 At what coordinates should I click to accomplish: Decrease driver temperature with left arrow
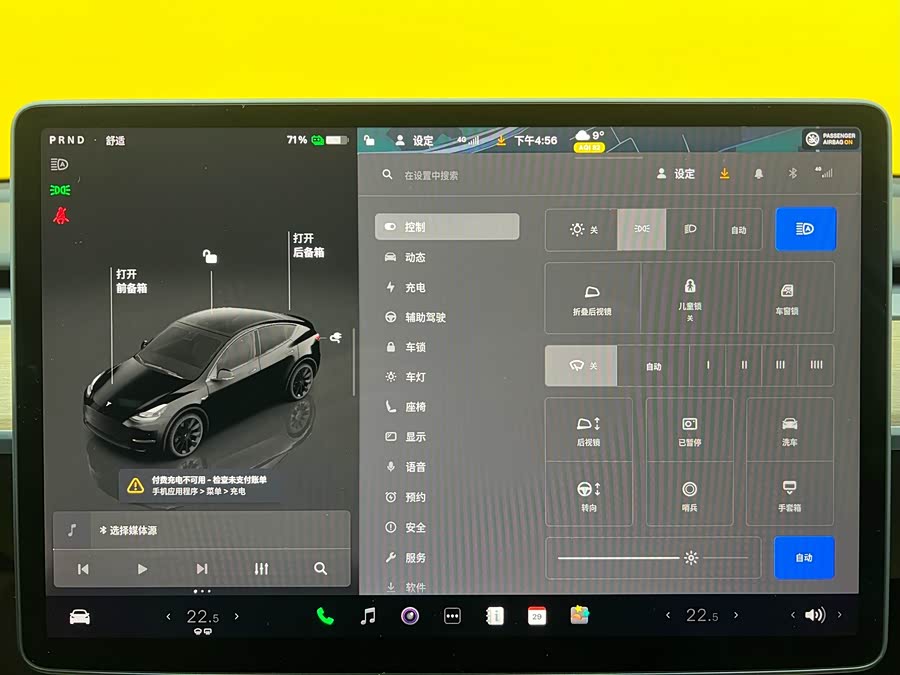tap(168, 617)
